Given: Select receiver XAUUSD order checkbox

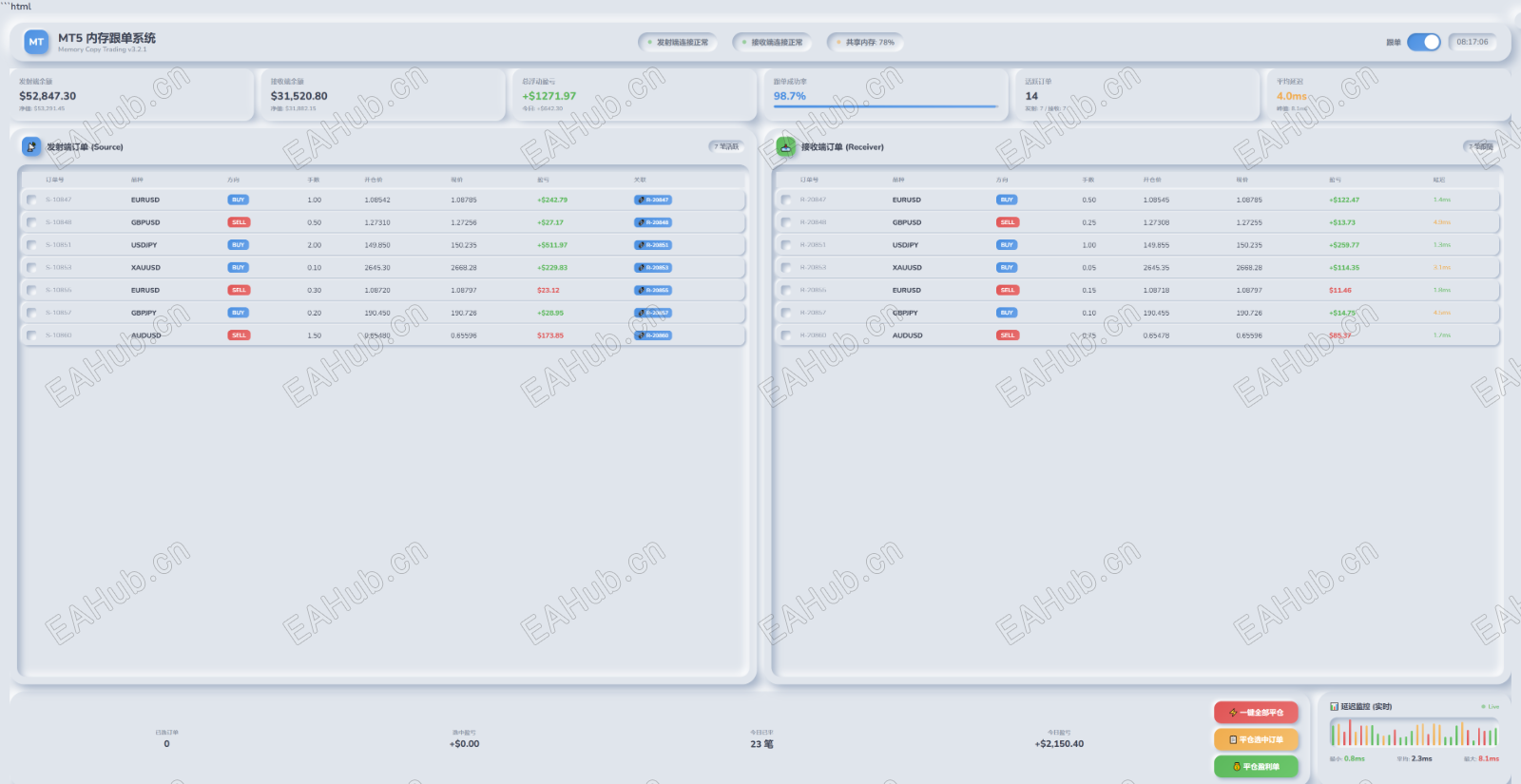Looking at the screenshot, I should (785, 268).
